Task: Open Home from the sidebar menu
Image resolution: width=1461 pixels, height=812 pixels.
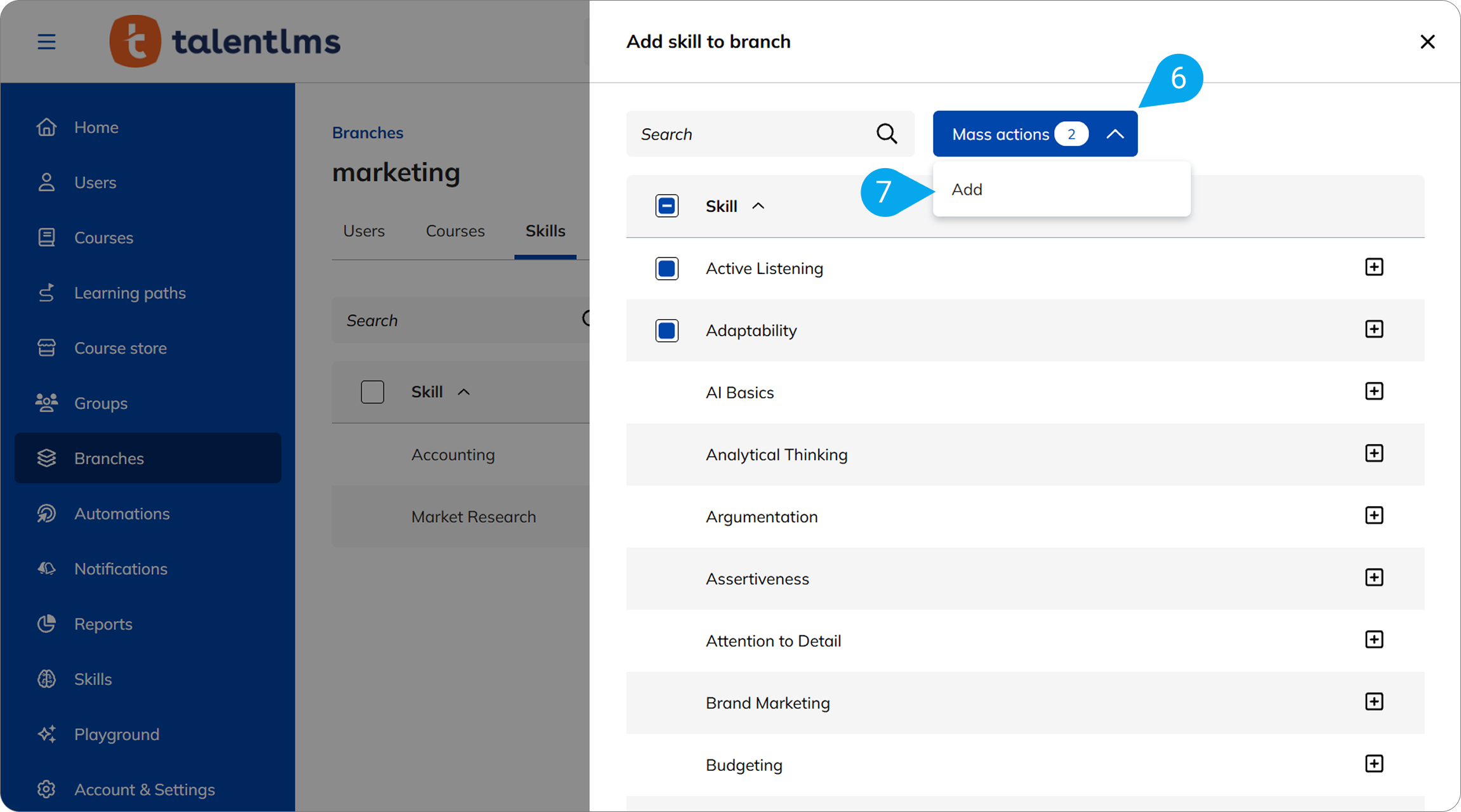Action: (x=148, y=127)
